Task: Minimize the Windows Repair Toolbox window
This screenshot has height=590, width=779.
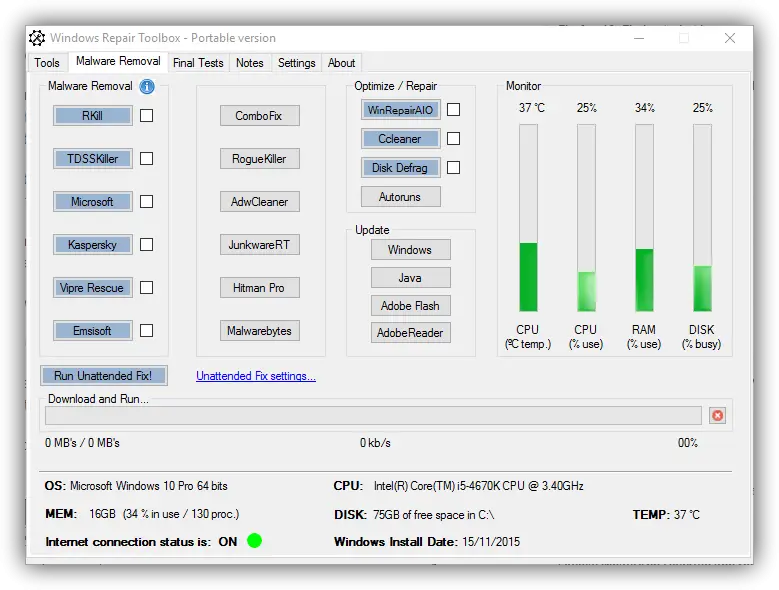Action: (x=639, y=38)
